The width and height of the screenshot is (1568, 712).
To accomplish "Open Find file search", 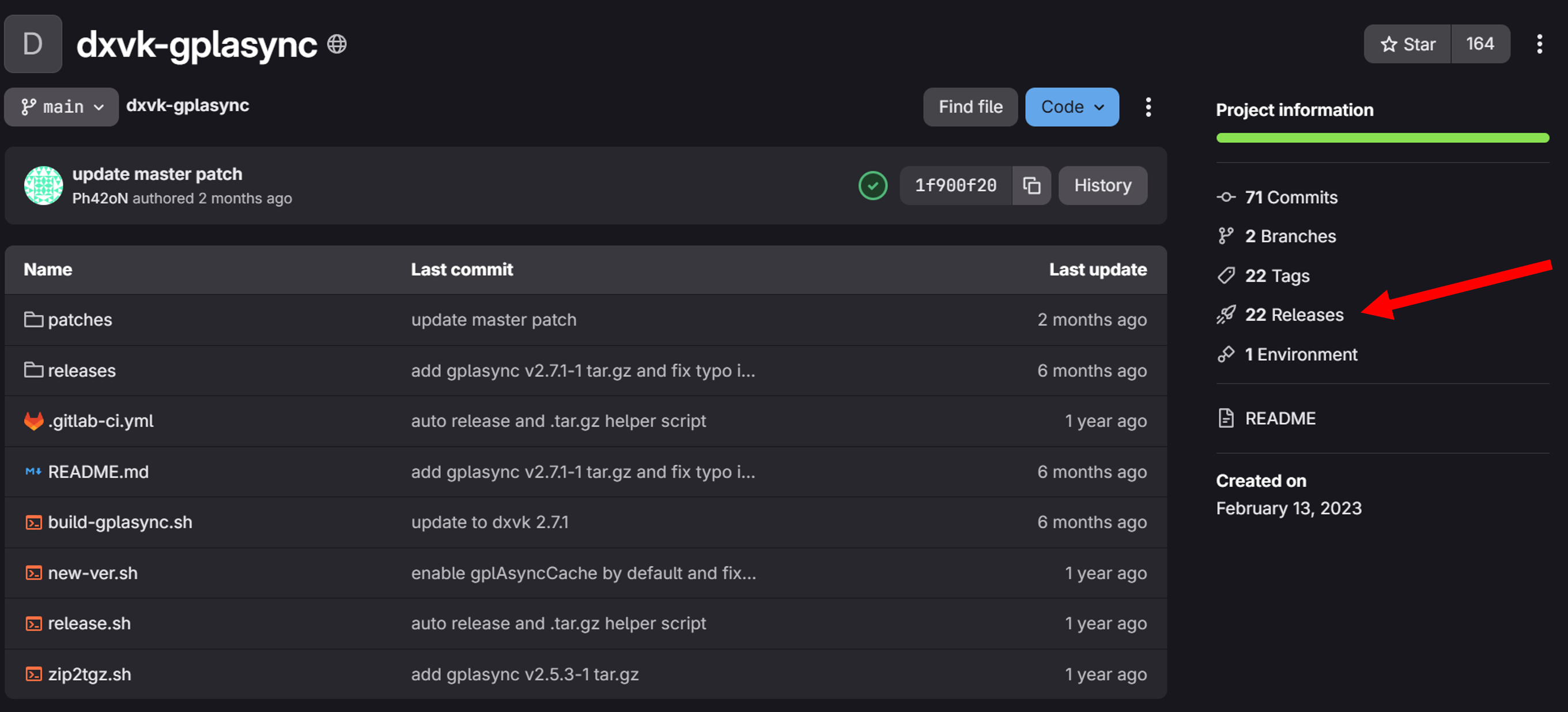I will pos(970,107).
